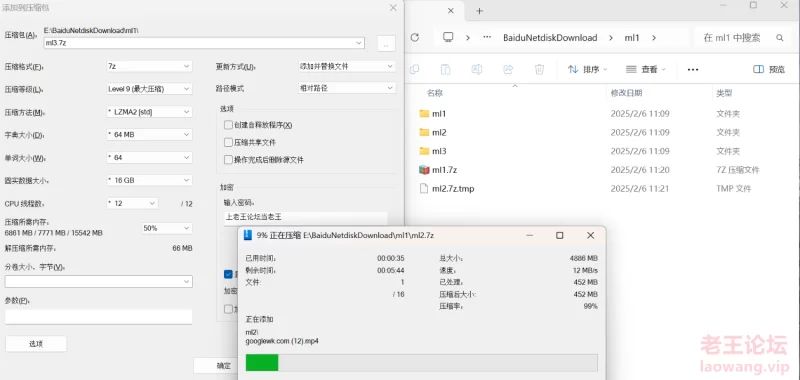This screenshot has height=380, width=800.
Task: Sort by 修改日期 column header
Action: (x=627, y=93)
